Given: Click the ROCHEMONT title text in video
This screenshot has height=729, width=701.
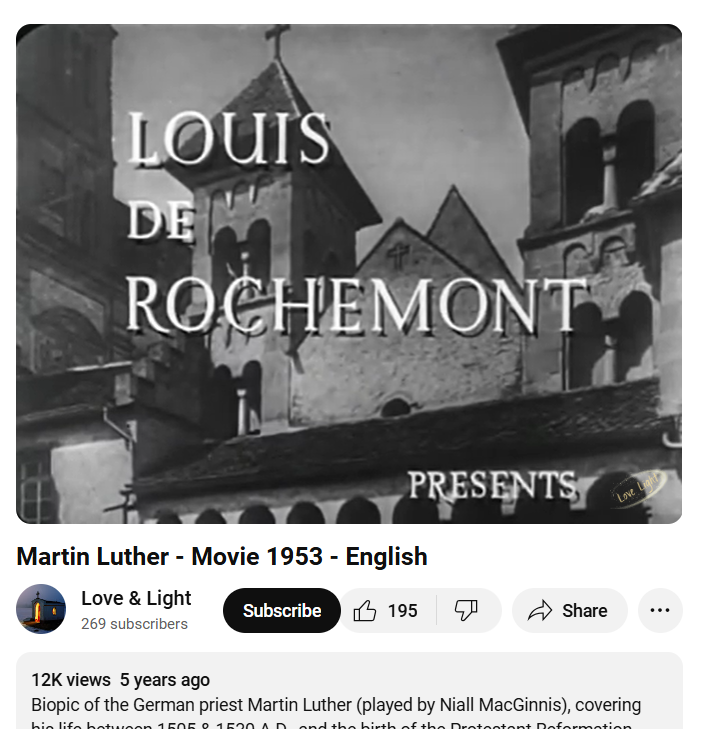Looking at the screenshot, I should 356,305.
